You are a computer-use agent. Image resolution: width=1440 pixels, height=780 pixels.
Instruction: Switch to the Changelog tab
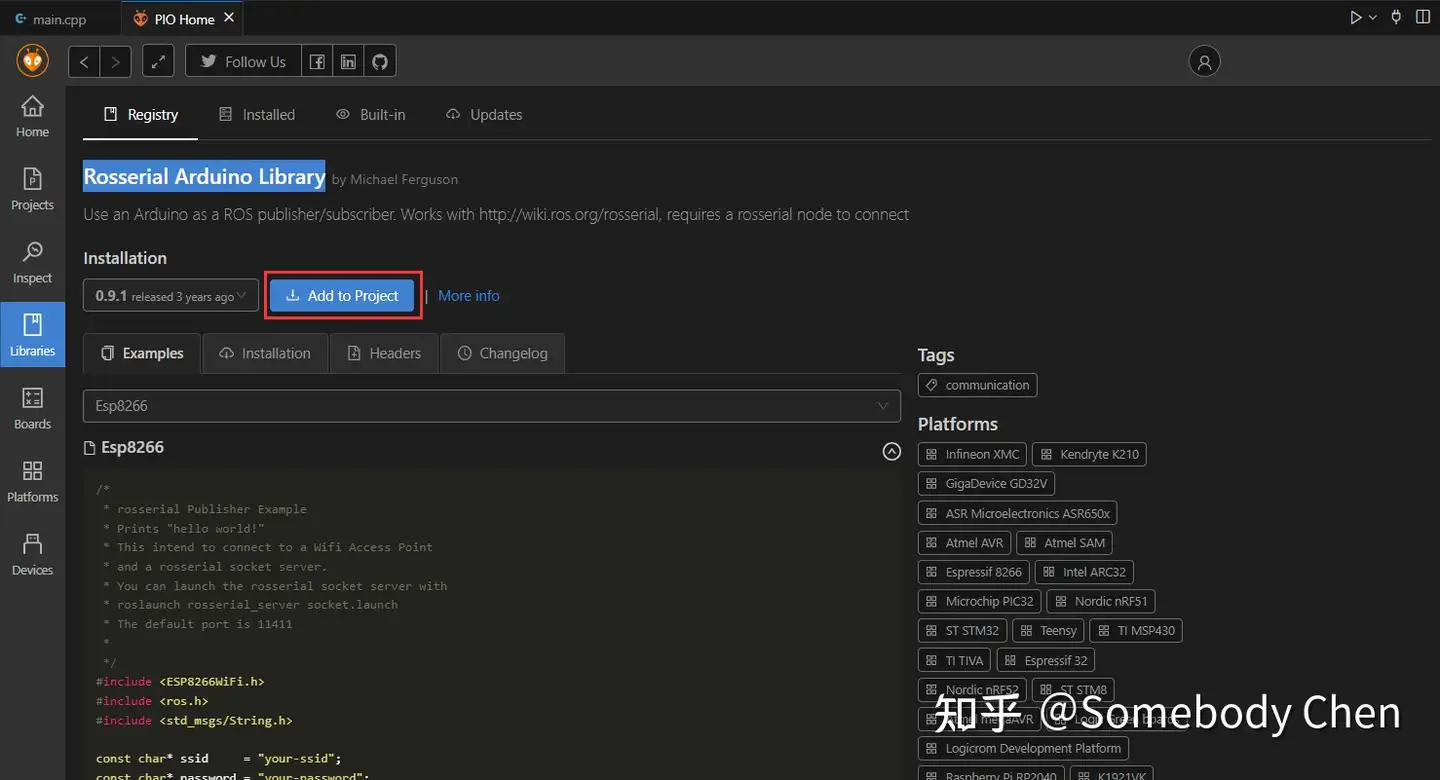[x=502, y=353]
